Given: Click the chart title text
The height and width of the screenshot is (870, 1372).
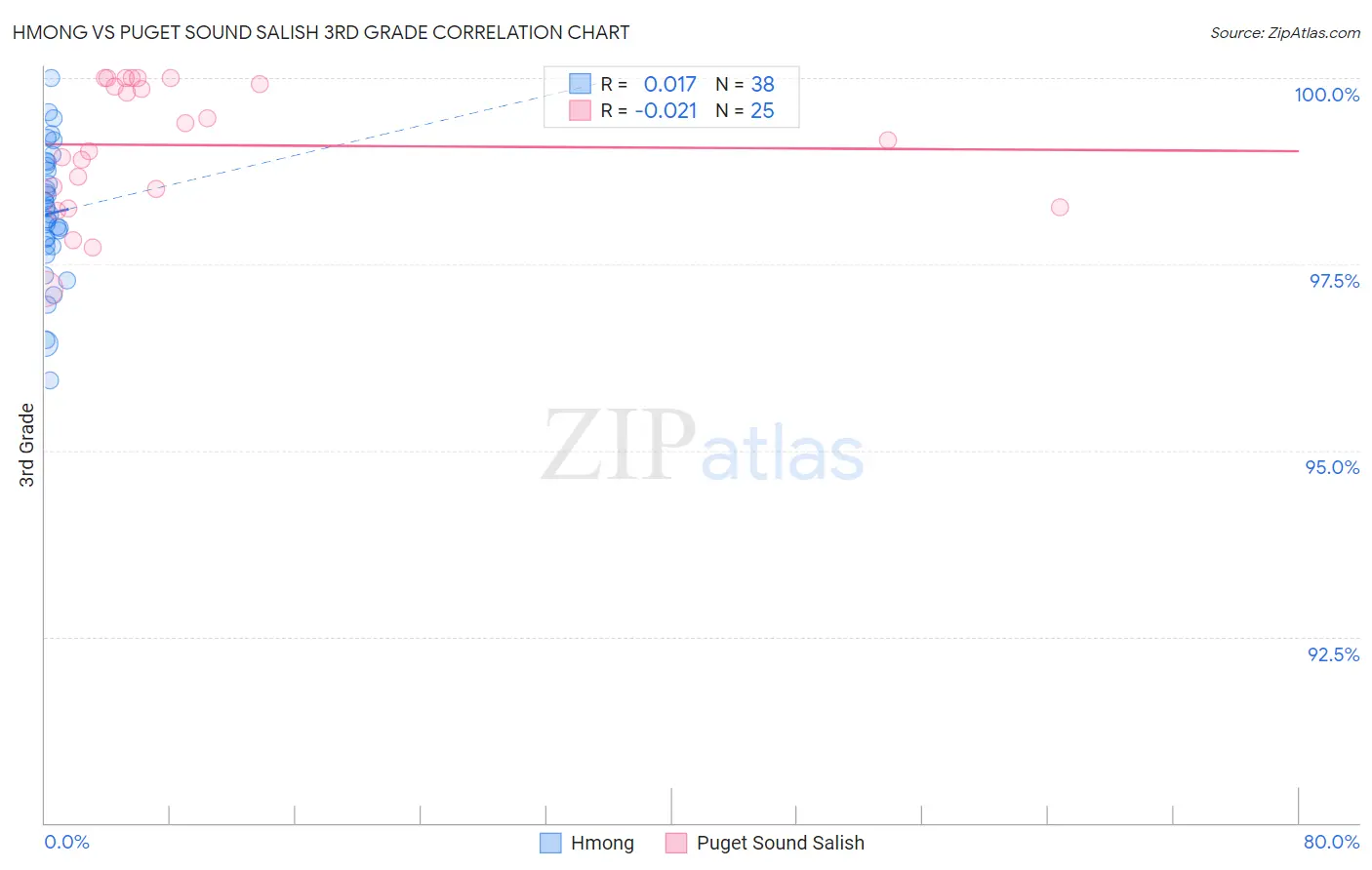Looking at the screenshot, I should (321, 32).
